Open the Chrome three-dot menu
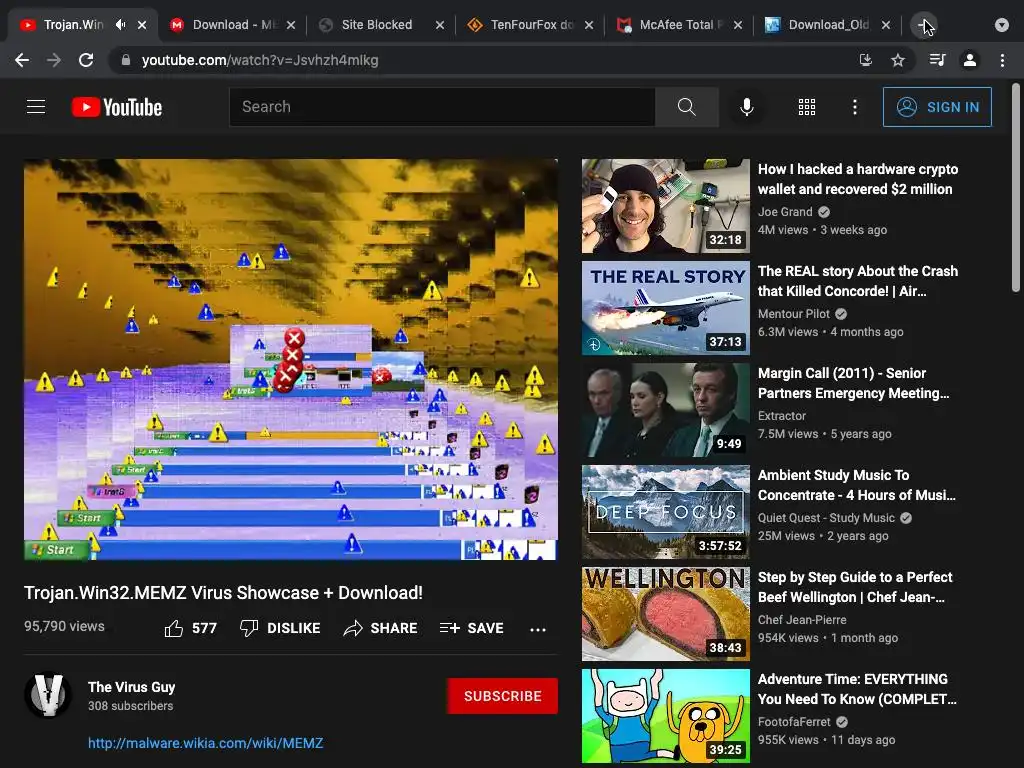Viewport: 1024px width, 768px height. coord(1002,60)
